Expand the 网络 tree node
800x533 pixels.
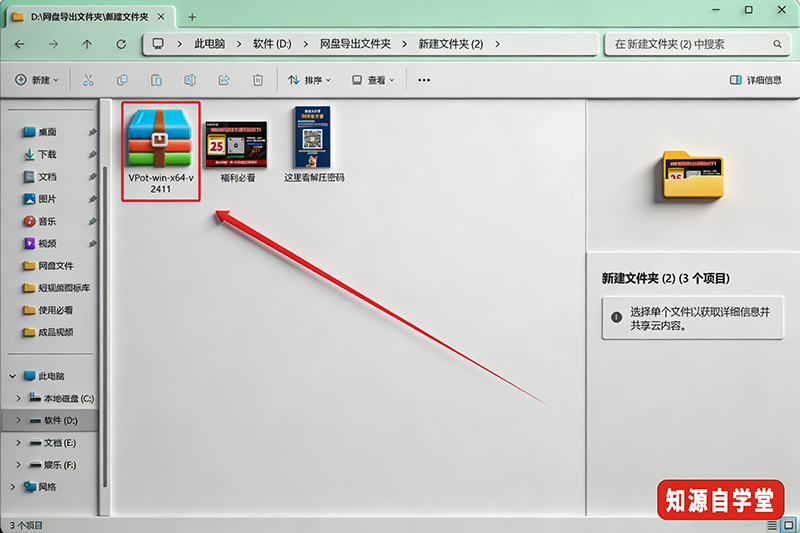point(13,487)
